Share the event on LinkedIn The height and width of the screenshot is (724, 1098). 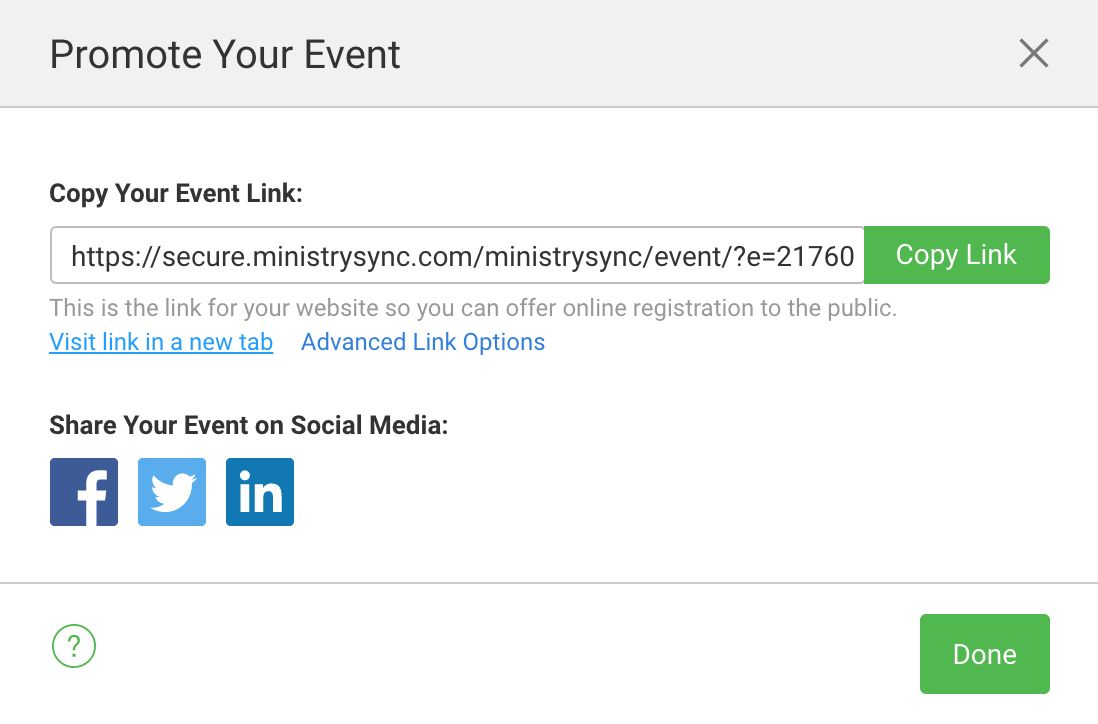(x=260, y=492)
